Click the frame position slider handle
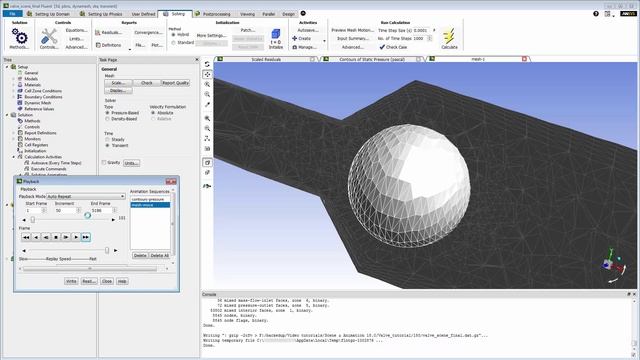The image size is (640, 360). click(x=33, y=220)
